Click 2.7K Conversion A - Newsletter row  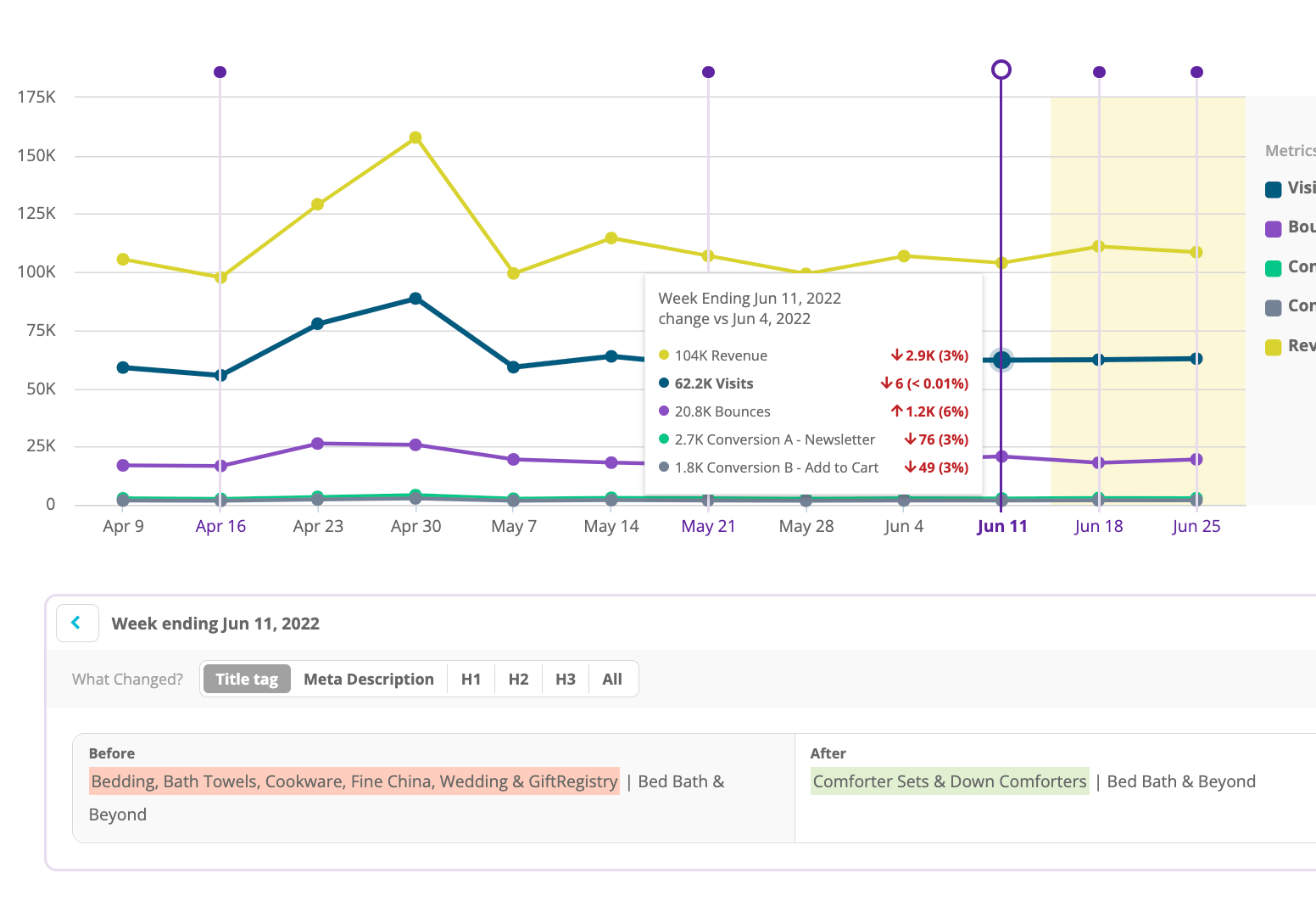point(813,439)
